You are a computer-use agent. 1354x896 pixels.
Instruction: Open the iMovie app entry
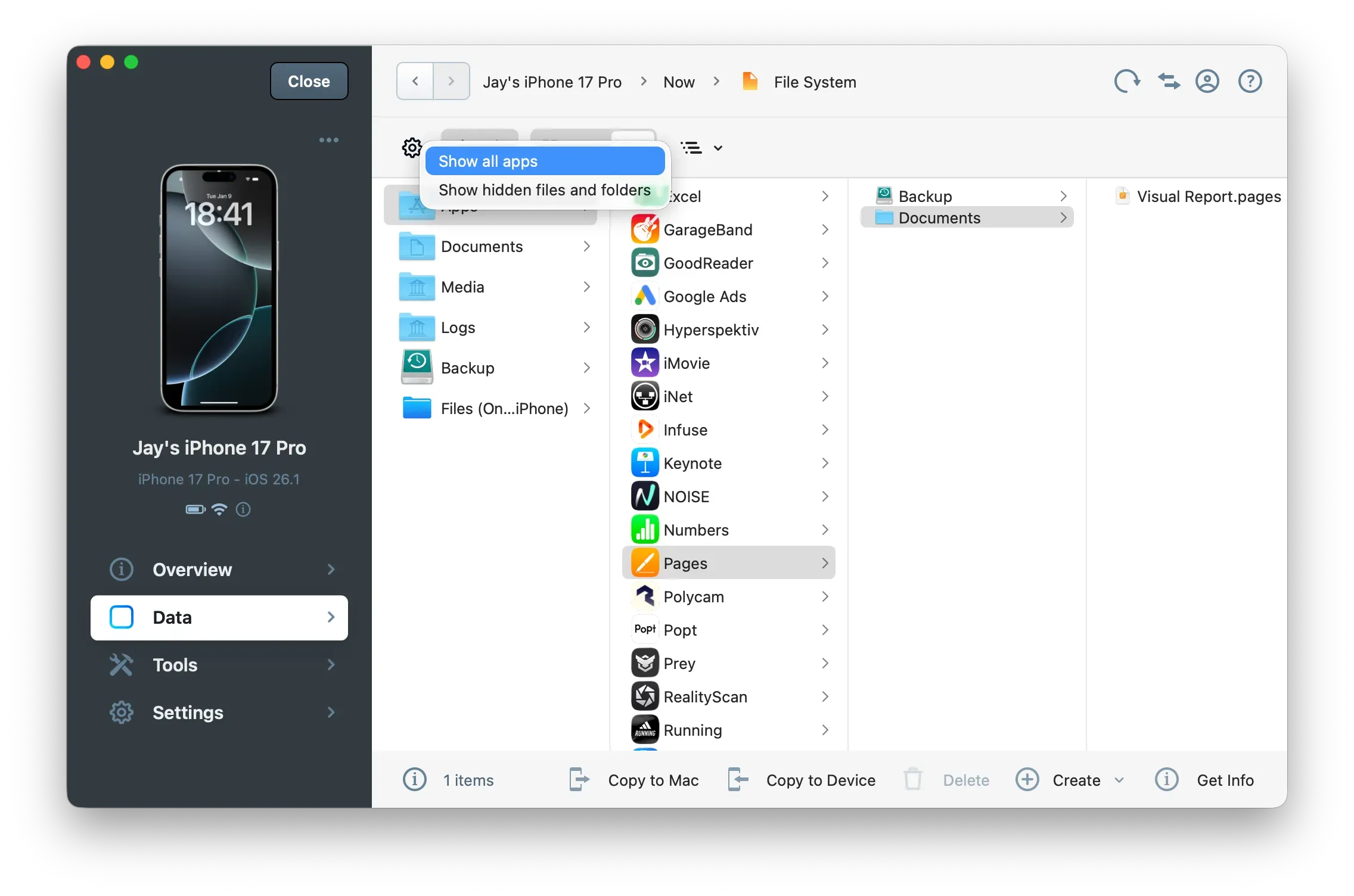(687, 362)
